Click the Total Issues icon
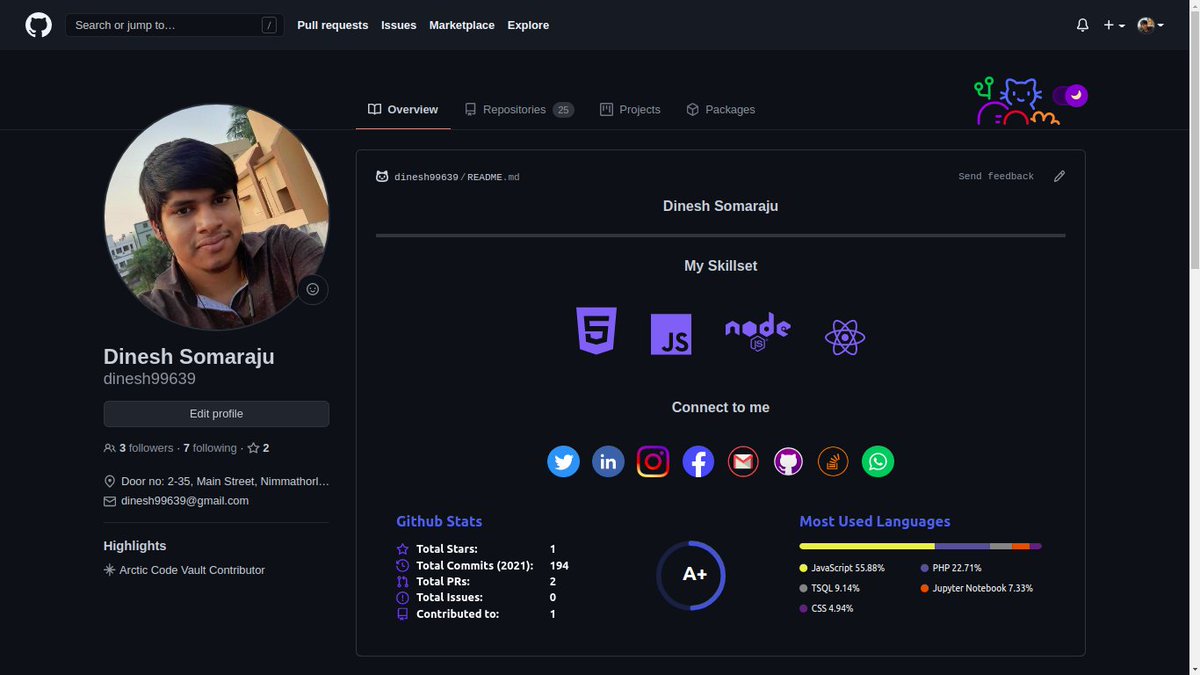Image resolution: width=1200 pixels, height=675 pixels. click(403, 597)
